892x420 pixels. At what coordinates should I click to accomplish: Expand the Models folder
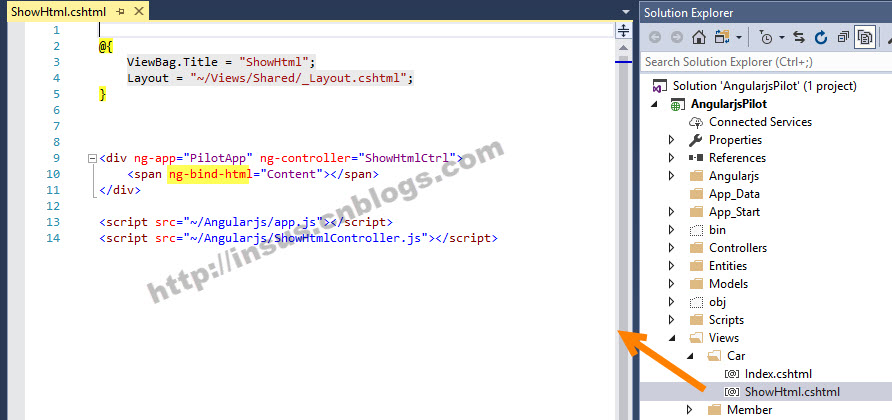pyautogui.click(x=671, y=283)
